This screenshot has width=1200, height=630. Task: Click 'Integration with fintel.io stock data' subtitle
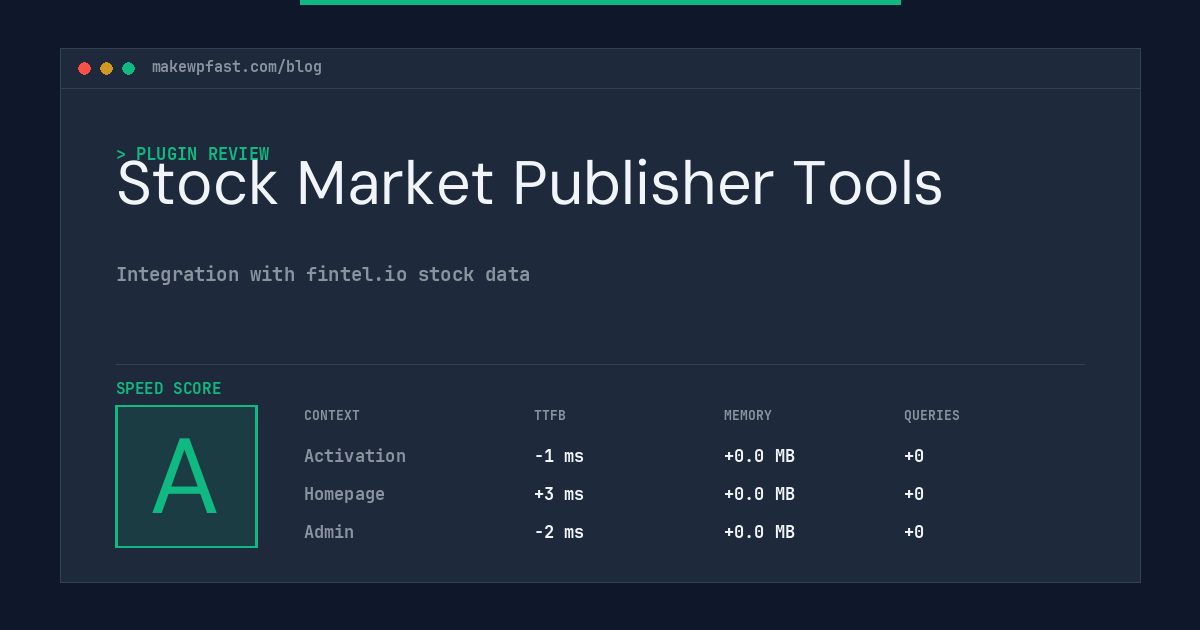click(323, 274)
